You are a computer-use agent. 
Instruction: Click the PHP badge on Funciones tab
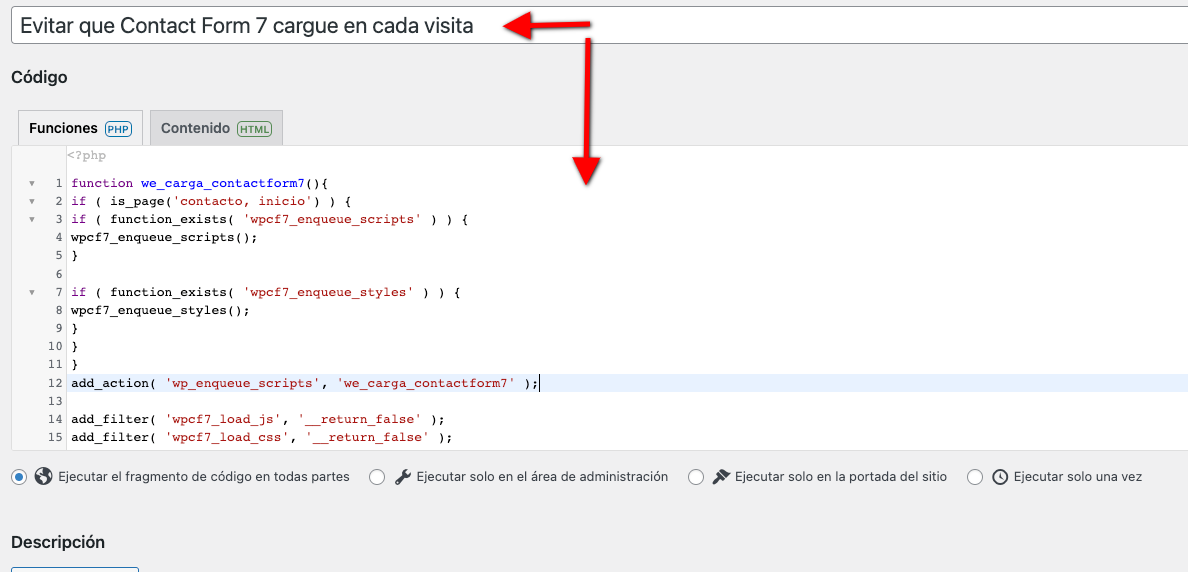click(x=118, y=129)
